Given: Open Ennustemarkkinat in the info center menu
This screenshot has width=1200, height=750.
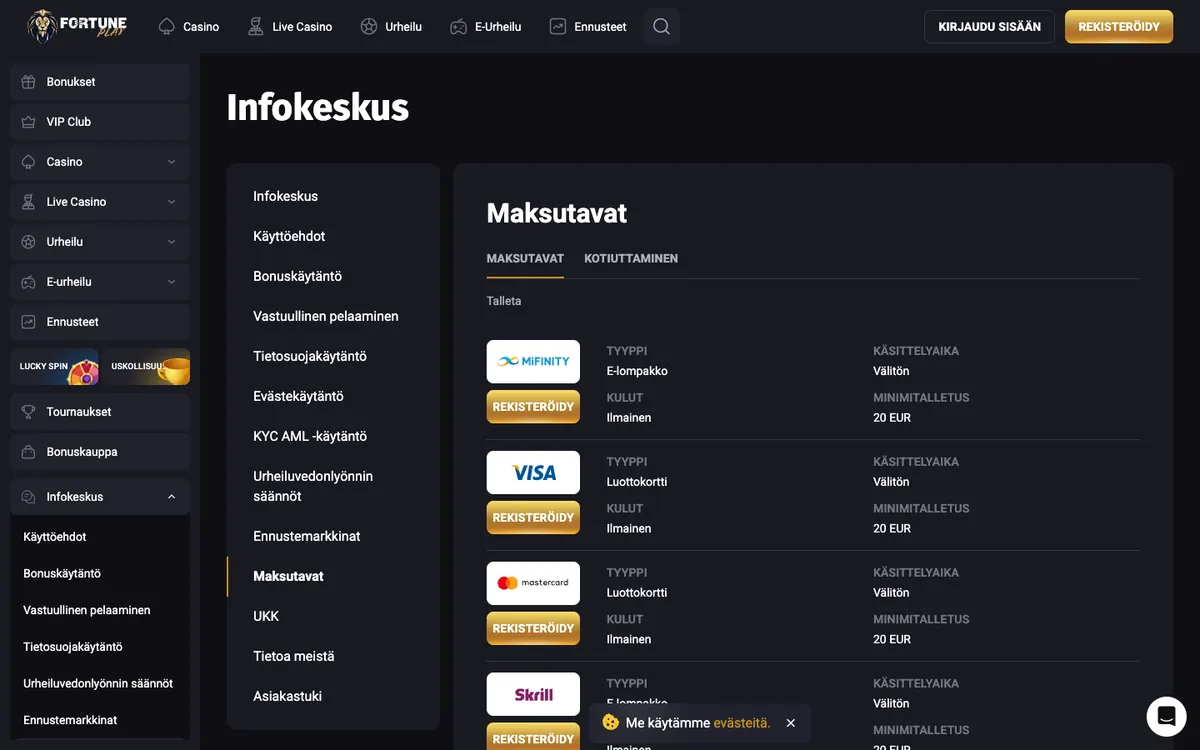Looking at the screenshot, I should coord(307,536).
